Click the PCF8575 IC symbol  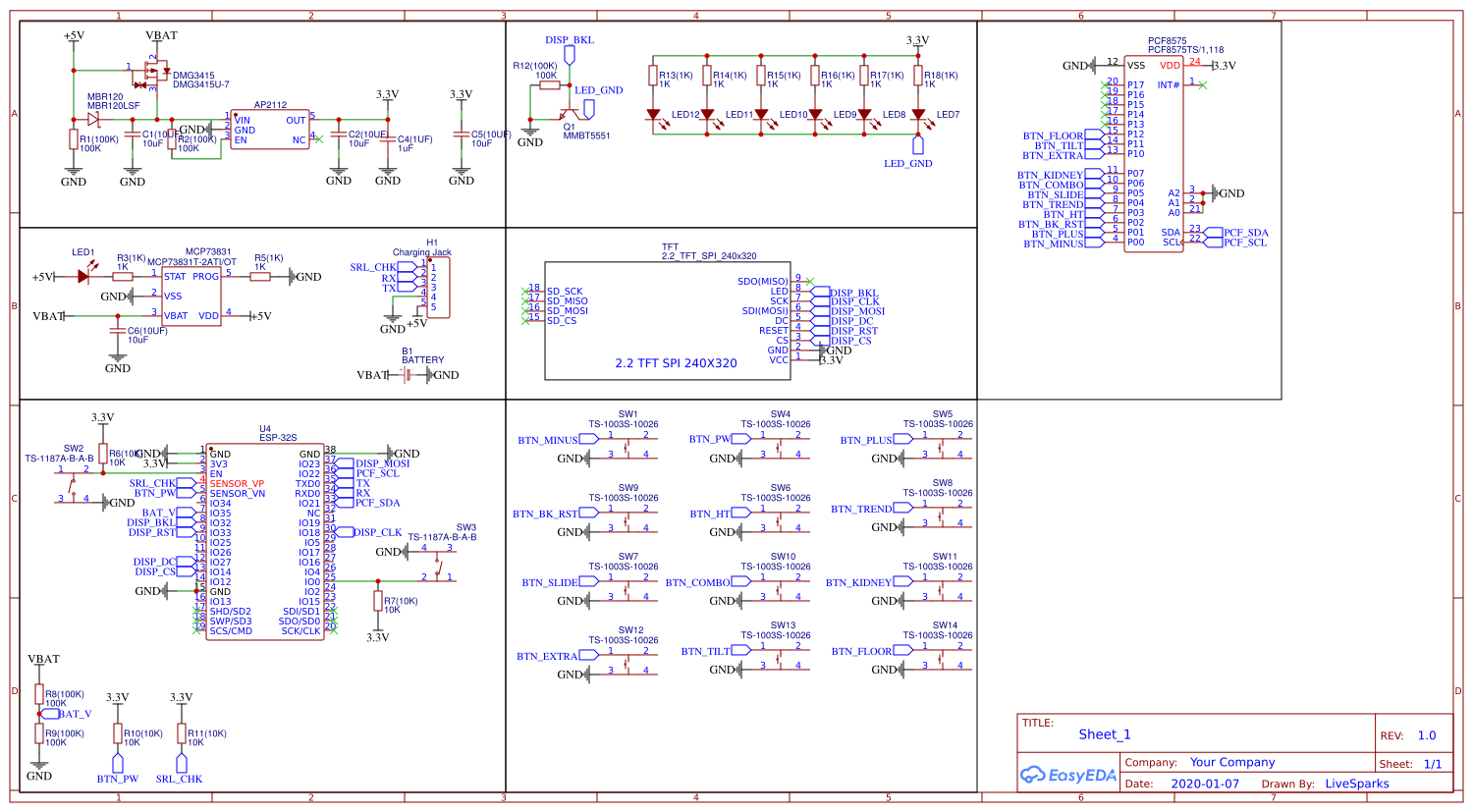click(1154, 152)
